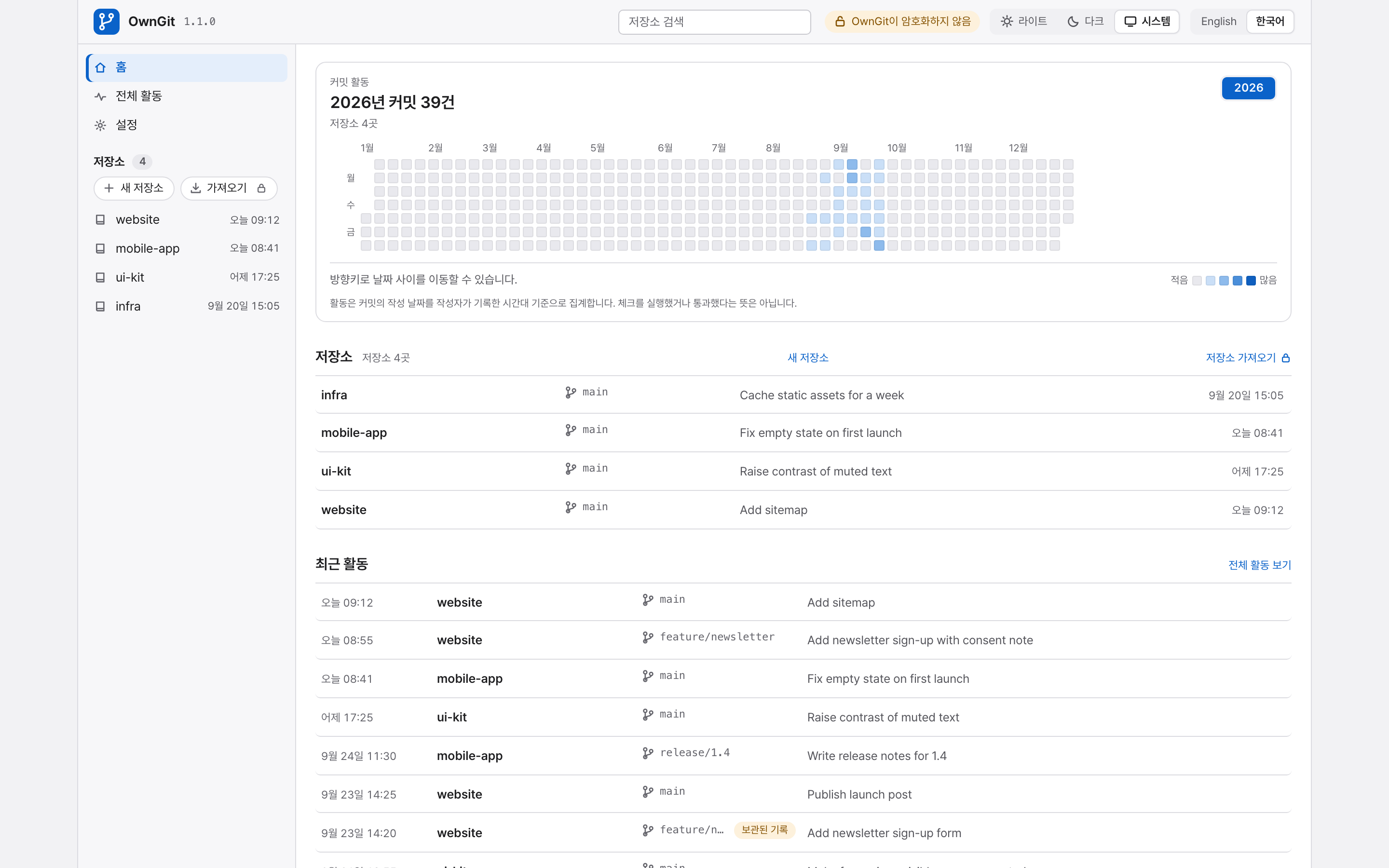Switch to 라이트 theme
The image size is (1389, 868).
click(1024, 22)
